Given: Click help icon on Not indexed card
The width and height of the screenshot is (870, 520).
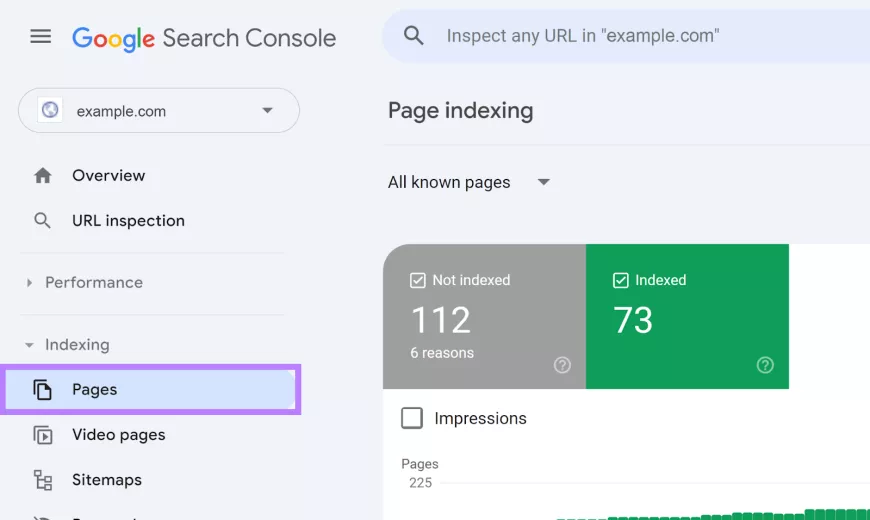Looking at the screenshot, I should pos(562,365).
